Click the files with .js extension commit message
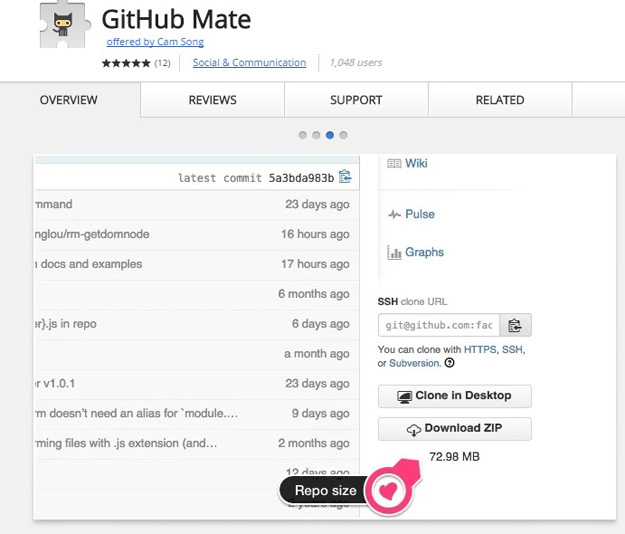This screenshot has width=625, height=534. pos(126,443)
